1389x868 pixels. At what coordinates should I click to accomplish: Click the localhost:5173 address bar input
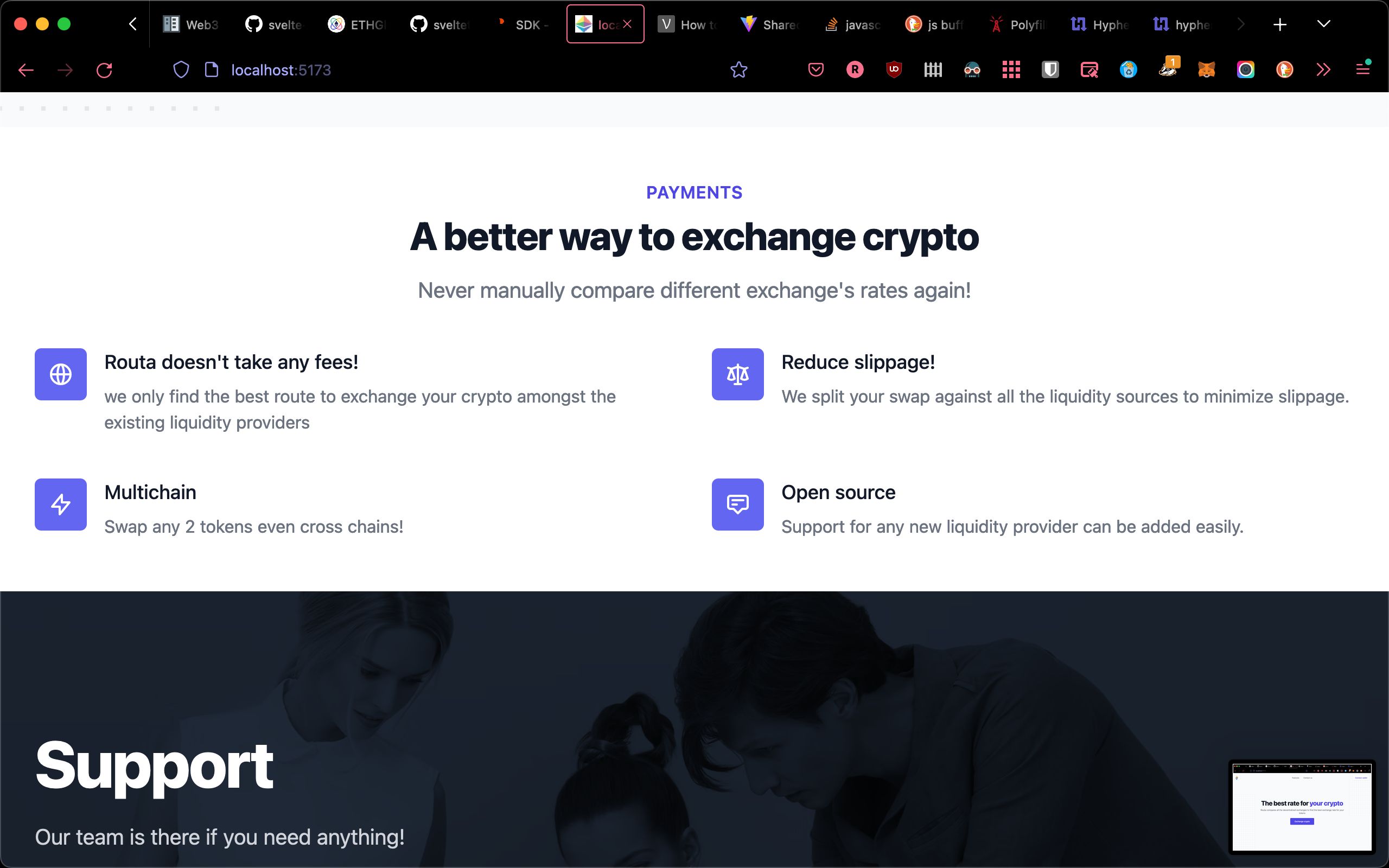(280, 69)
